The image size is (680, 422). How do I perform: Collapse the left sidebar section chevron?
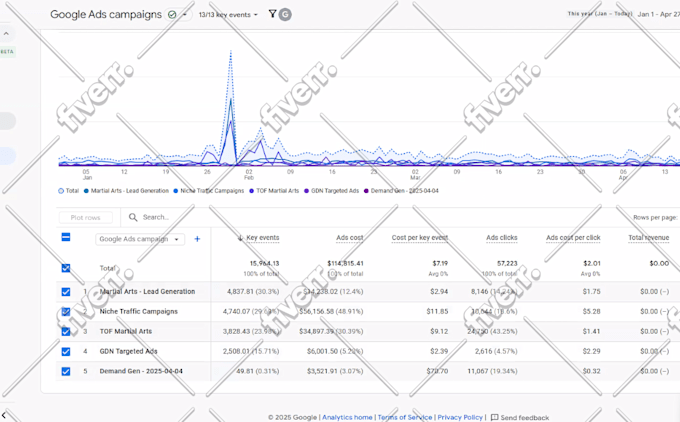point(6,33)
